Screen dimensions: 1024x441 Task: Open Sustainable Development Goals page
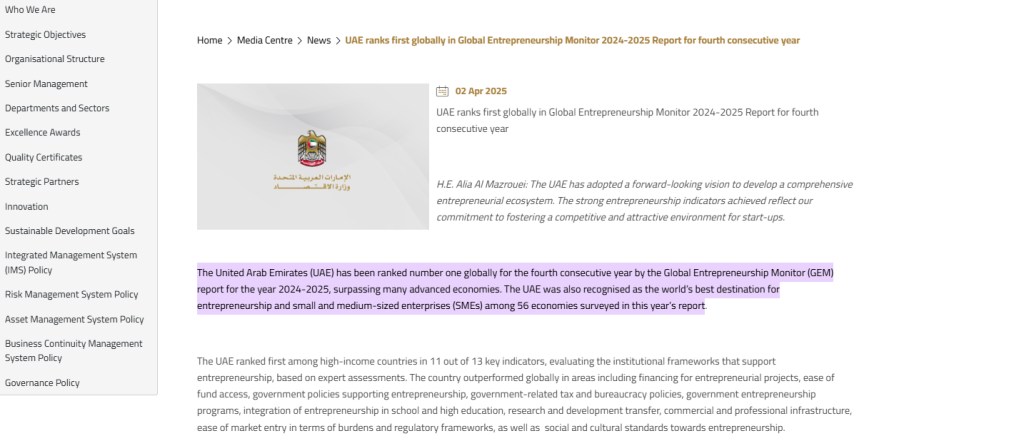tap(70, 231)
